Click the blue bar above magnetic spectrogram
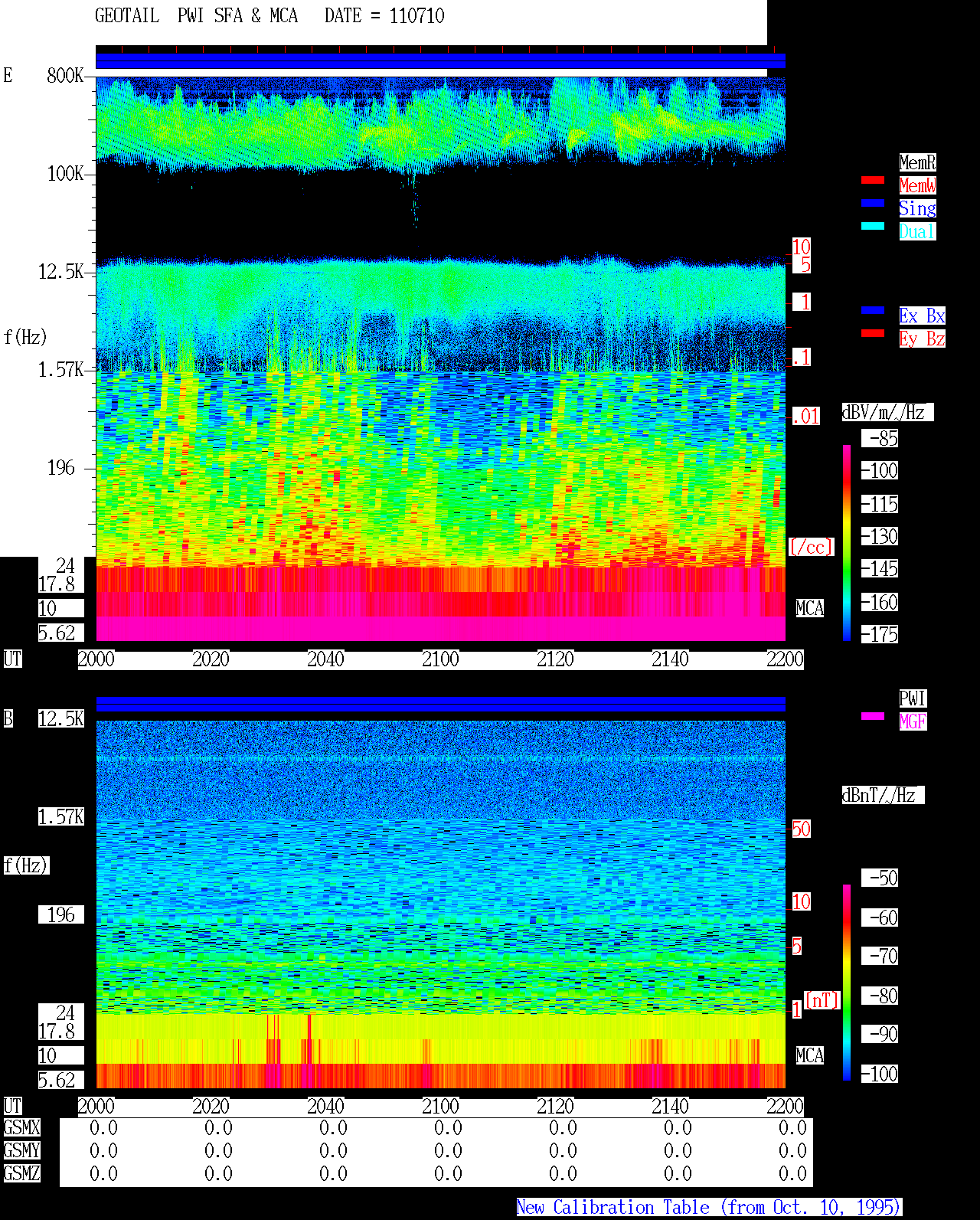Viewport: 980px width, 1220px height. 440,704
